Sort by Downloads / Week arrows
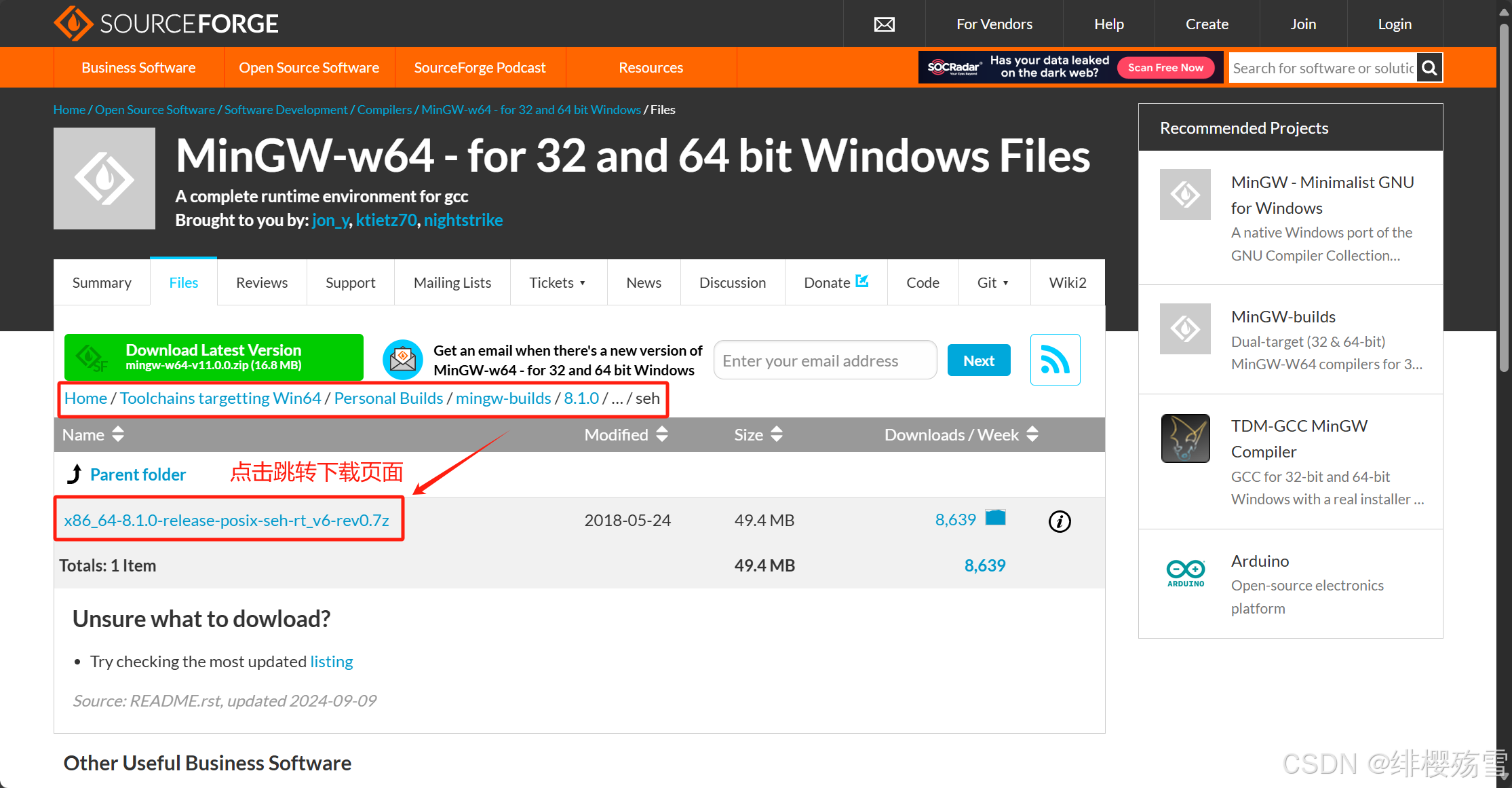 (x=1032, y=434)
